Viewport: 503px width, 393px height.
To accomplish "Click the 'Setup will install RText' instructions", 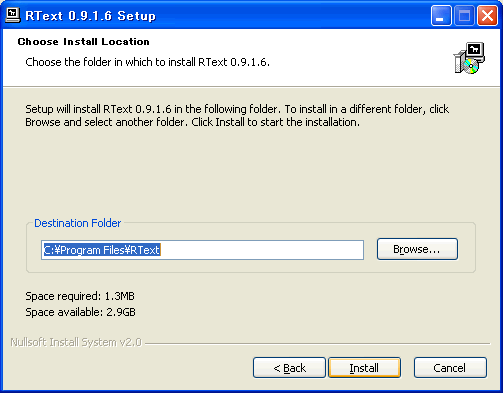I will (237, 116).
